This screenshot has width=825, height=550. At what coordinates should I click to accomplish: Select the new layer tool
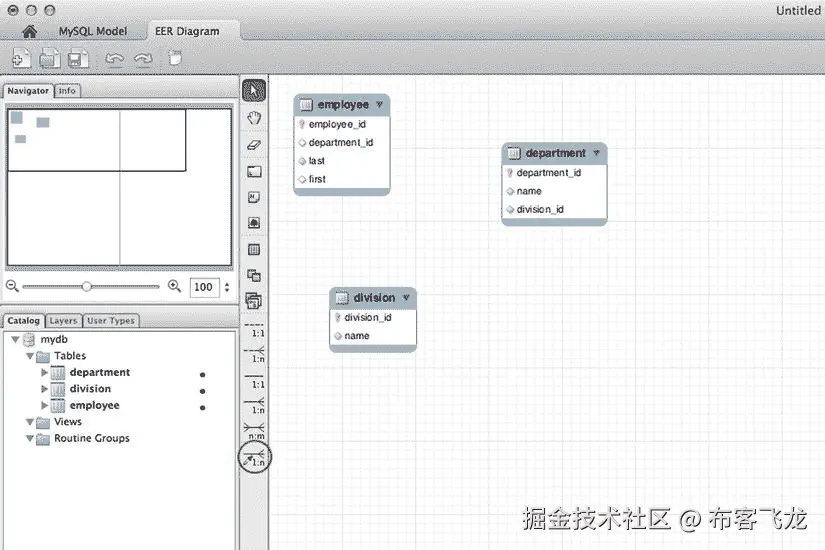pos(254,172)
